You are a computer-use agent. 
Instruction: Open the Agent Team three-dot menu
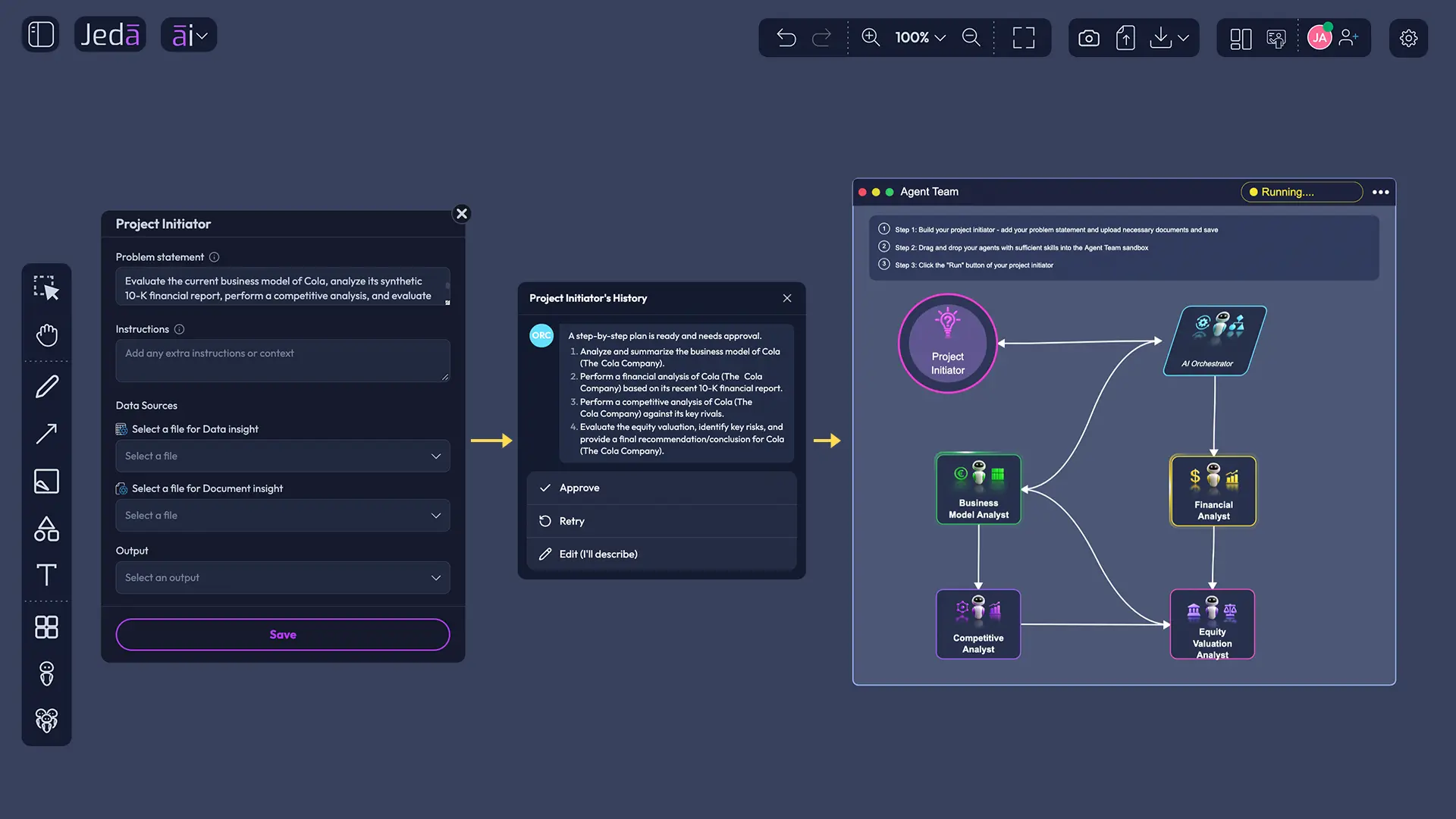coord(1380,192)
